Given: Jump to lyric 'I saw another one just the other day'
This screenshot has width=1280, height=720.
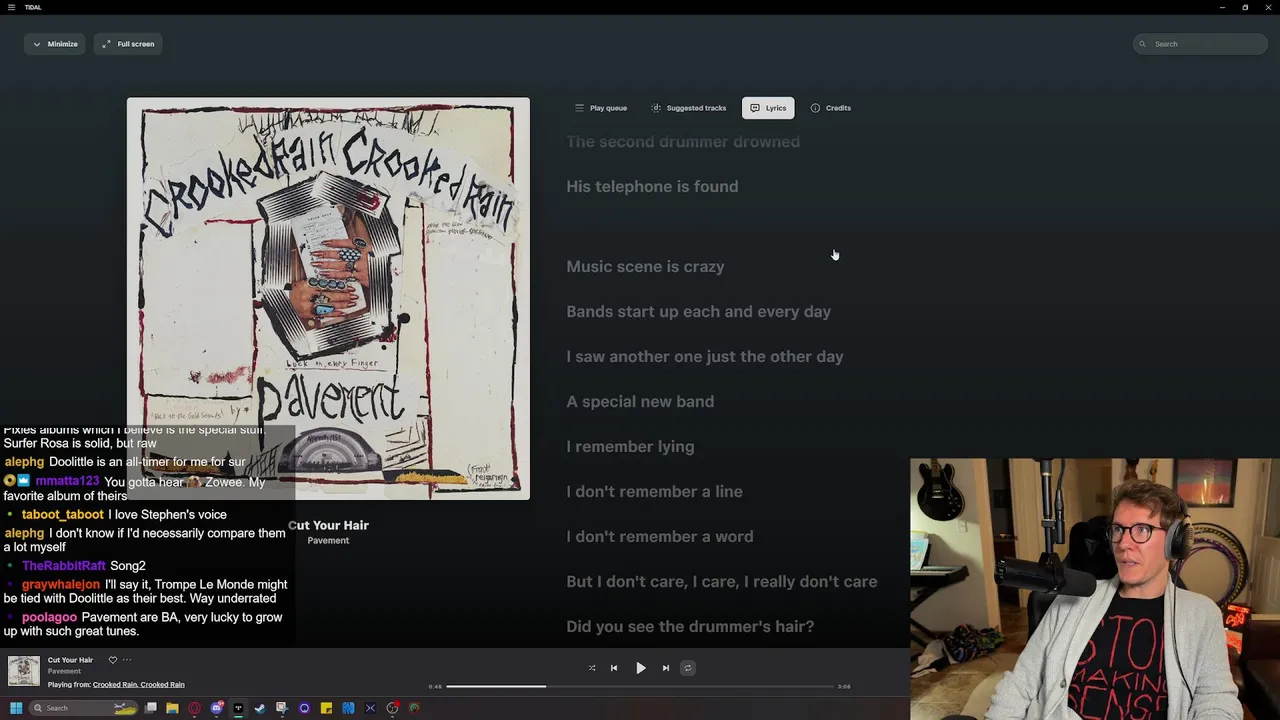Looking at the screenshot, I should tap(705, 357).
